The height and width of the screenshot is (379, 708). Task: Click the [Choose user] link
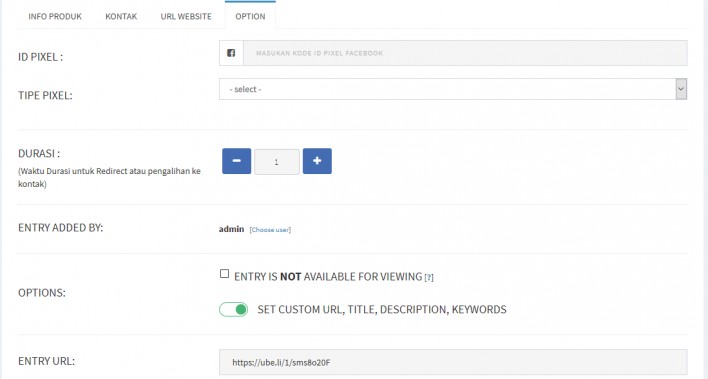(x=270, y=230)
